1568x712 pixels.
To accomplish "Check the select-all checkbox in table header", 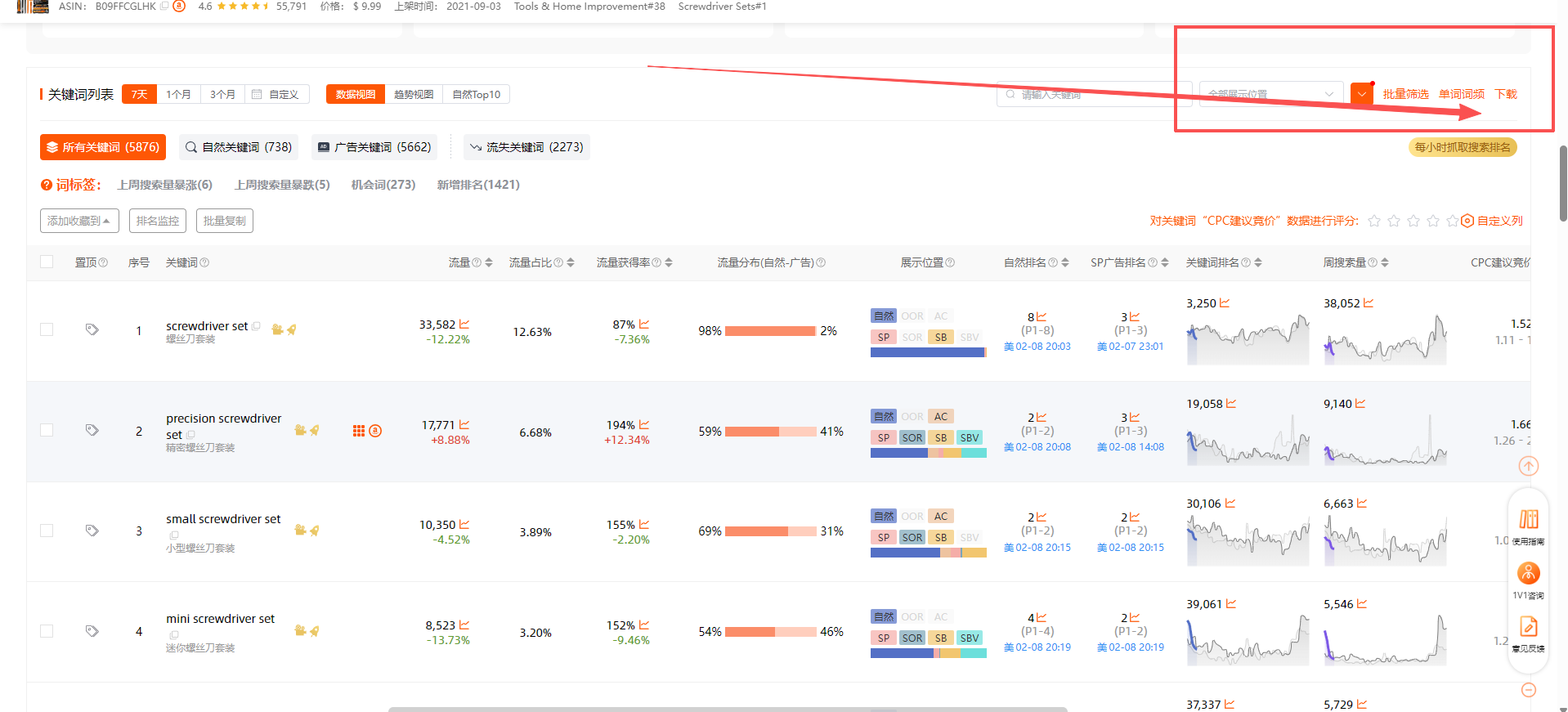I will click(47, 262).
